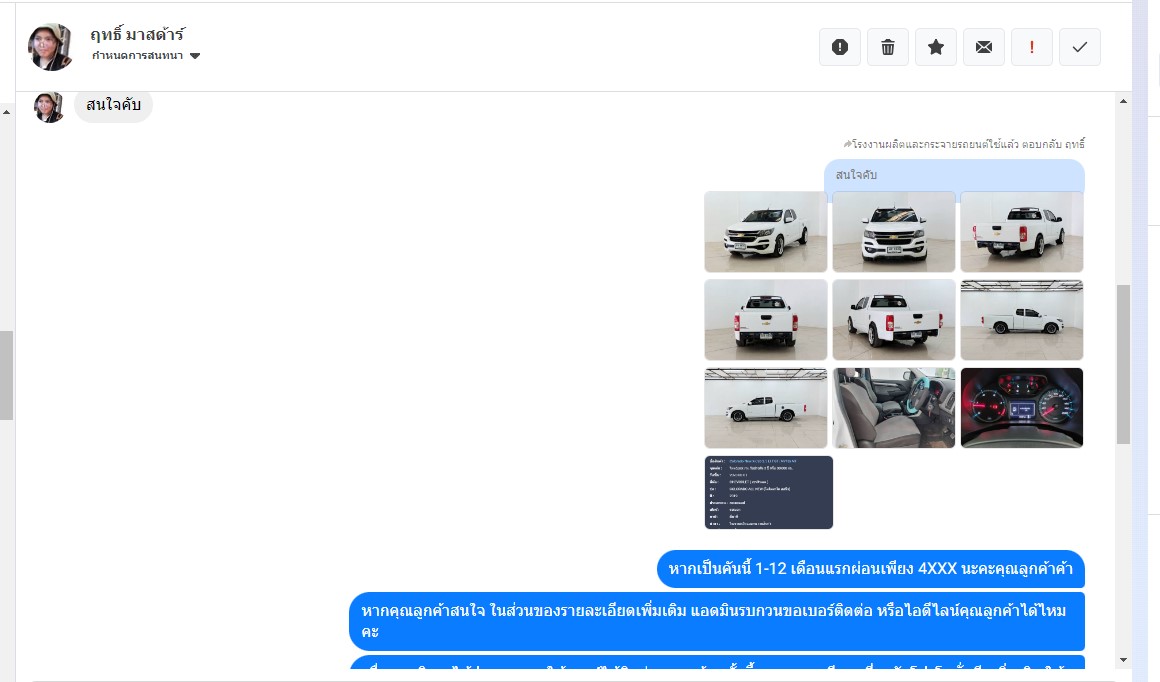Open กำหนดการสนทนา dropdown under name
The width and height of the screenshot is (1160, 682).
click(x=146, y=55)
